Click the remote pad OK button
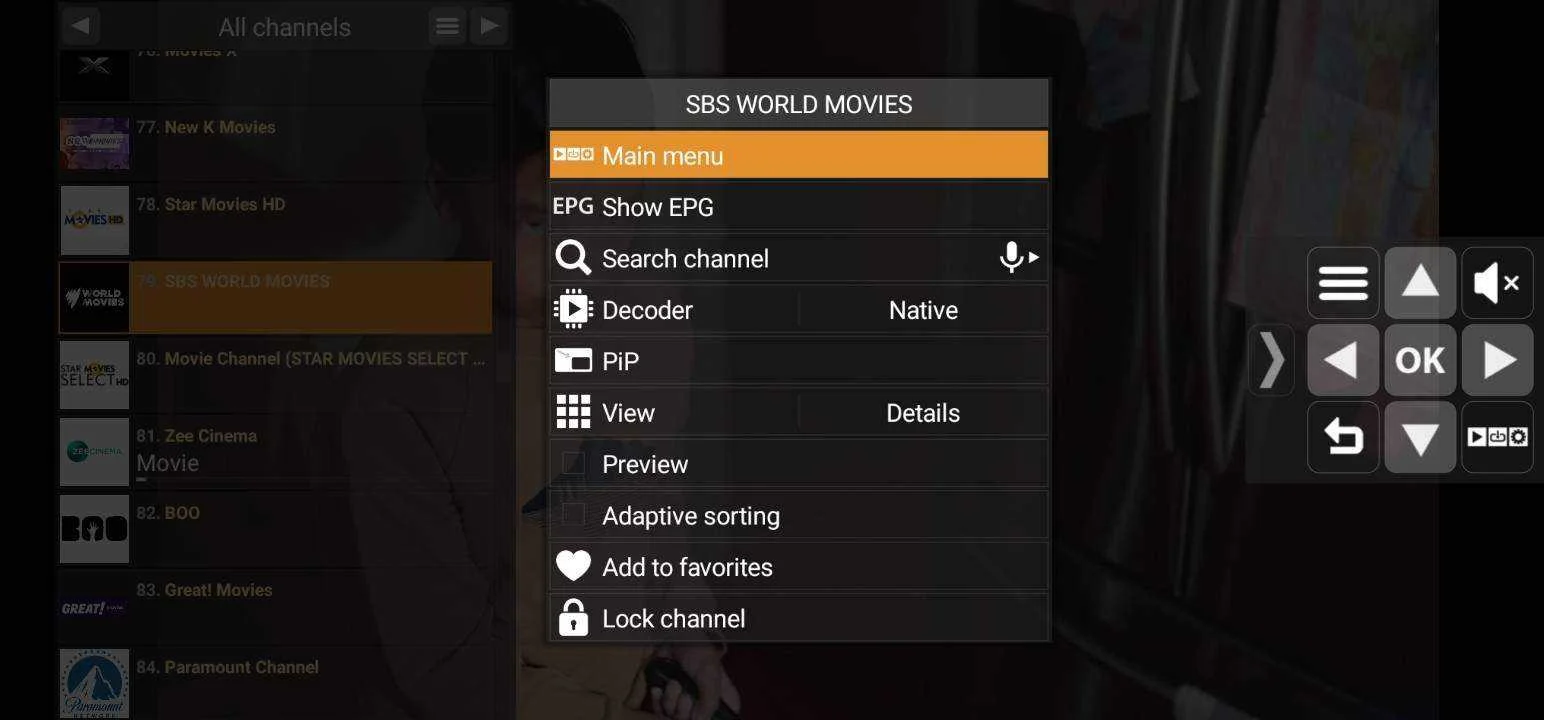This screenshot has width=1544, height=720. (1420, 360)
